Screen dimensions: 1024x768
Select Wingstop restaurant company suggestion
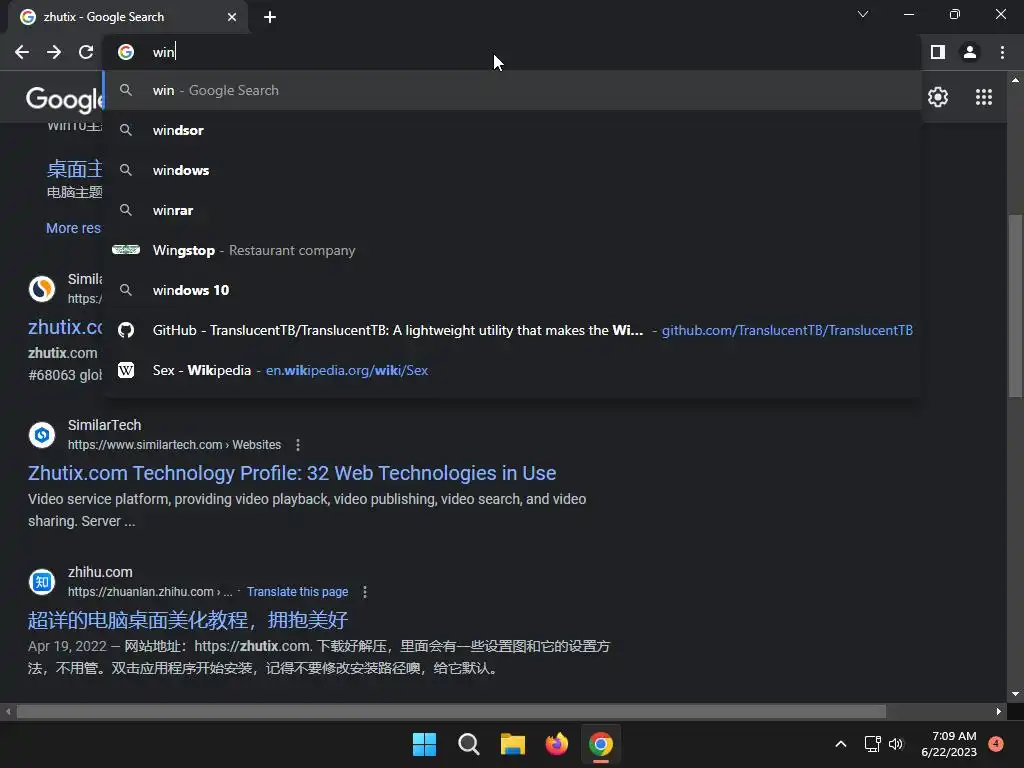tap(513, 250)
